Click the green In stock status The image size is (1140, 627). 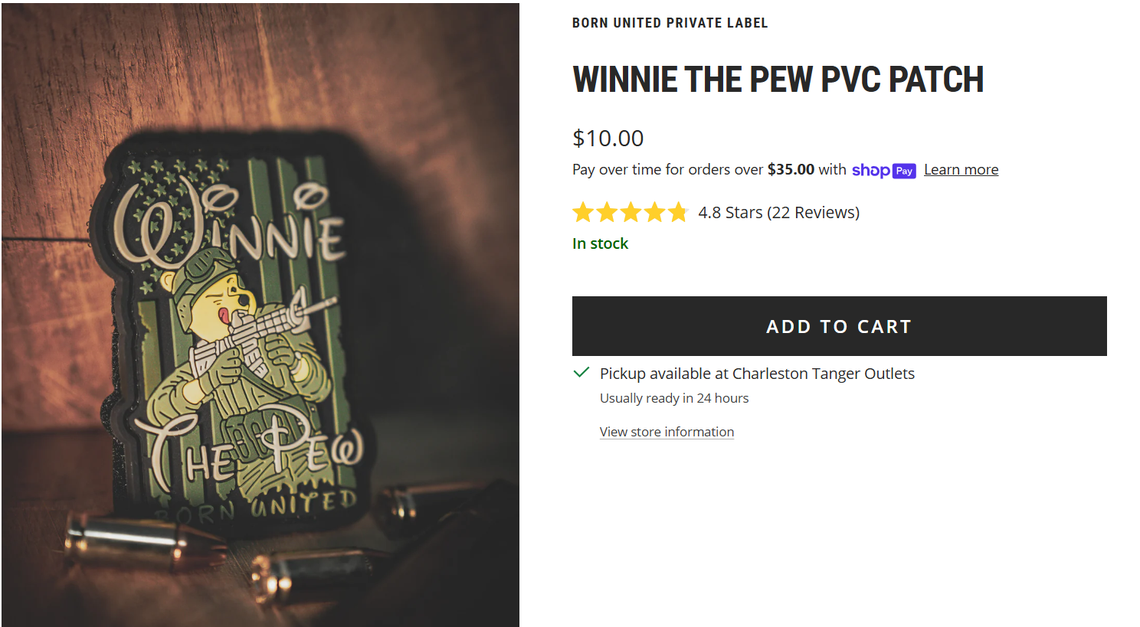click(x=600, y=243)
